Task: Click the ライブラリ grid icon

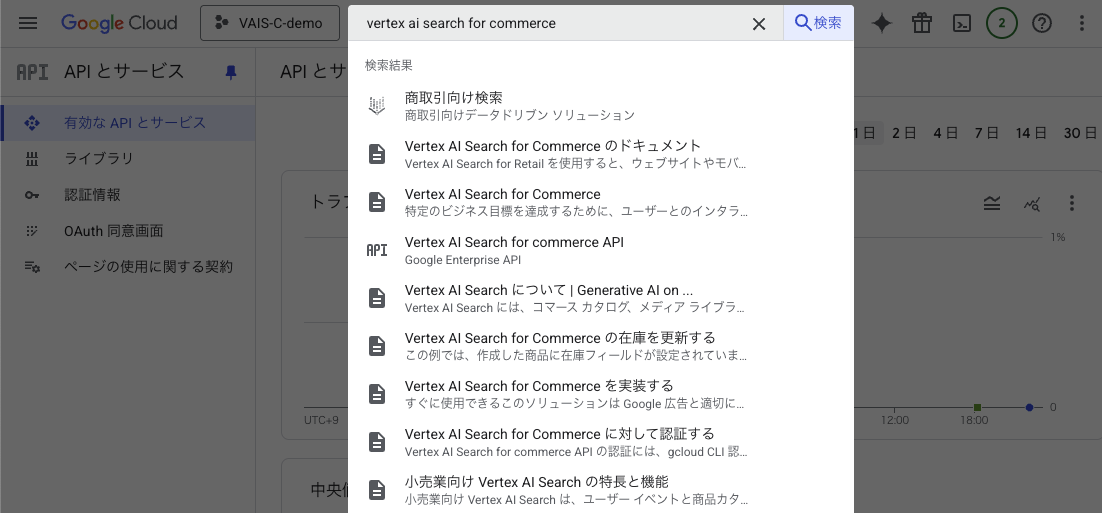Action: [x=32, y=159]
